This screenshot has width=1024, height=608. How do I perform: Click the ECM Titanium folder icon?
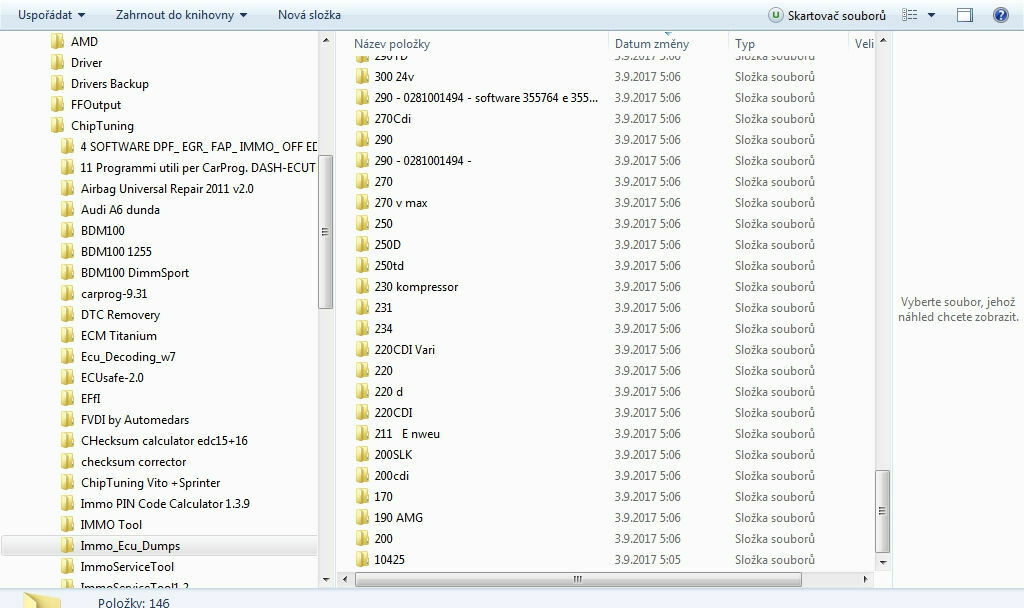[68, 336]
